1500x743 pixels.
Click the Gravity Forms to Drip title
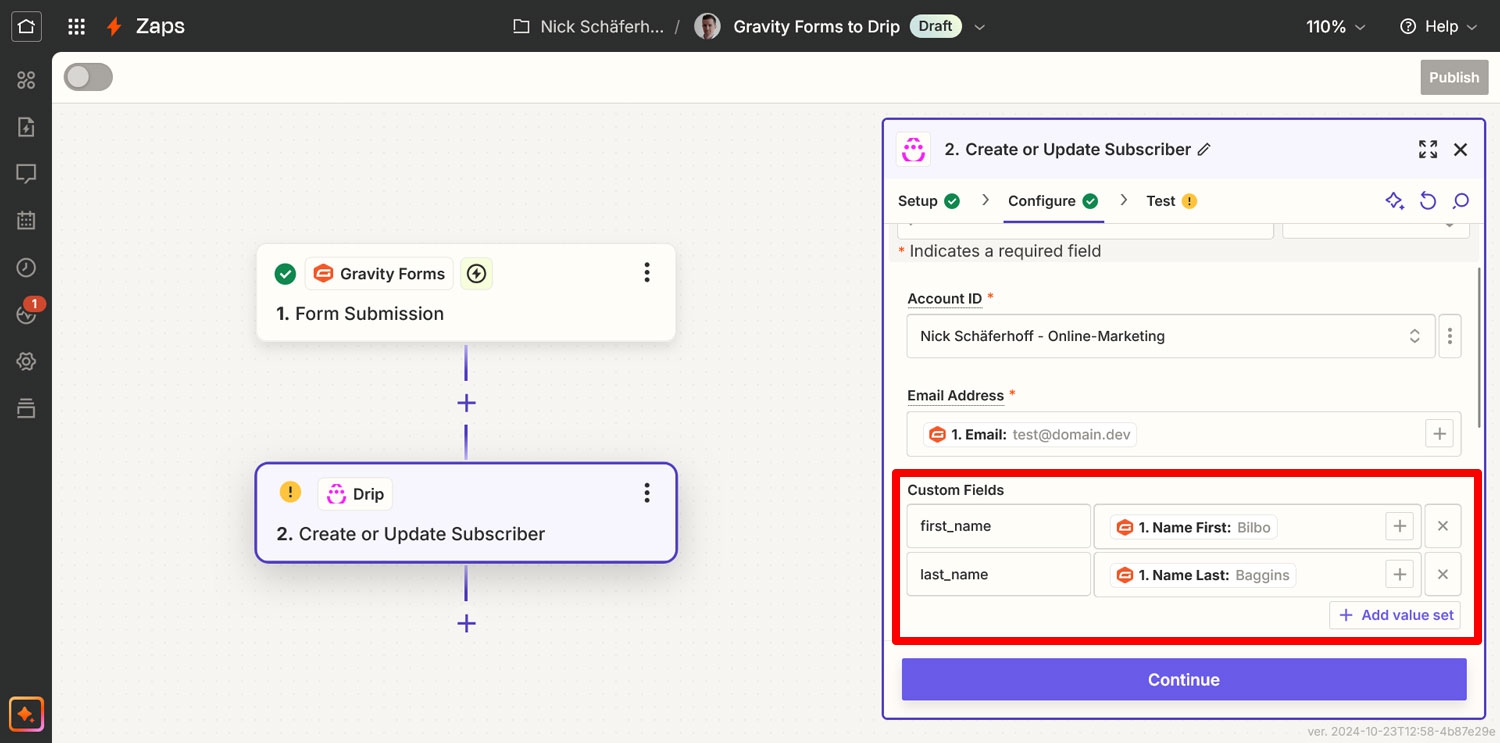pyautogui.click(x=816, y=27)
